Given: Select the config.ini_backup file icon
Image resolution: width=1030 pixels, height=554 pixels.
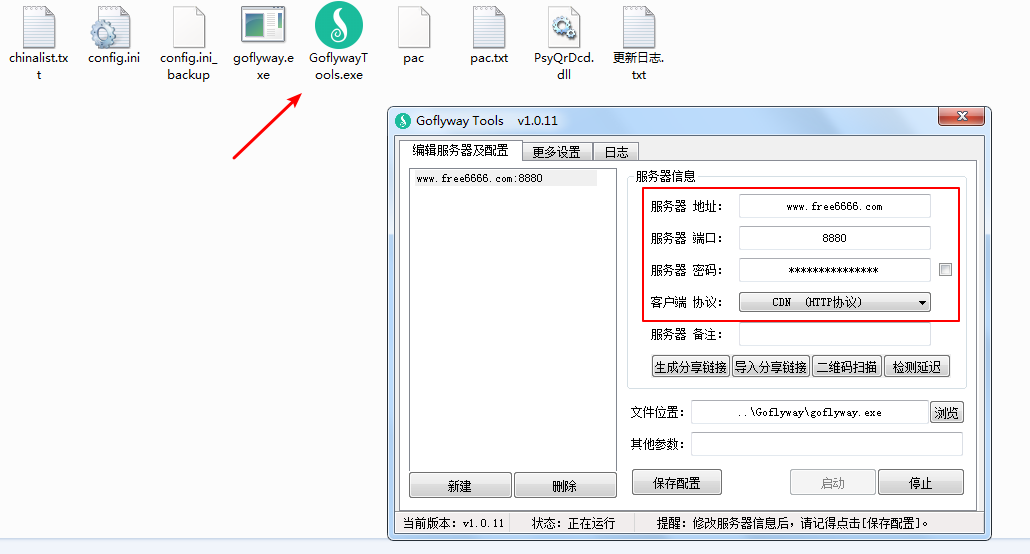Looking at the screenshot, I should (x=189, y=27).
